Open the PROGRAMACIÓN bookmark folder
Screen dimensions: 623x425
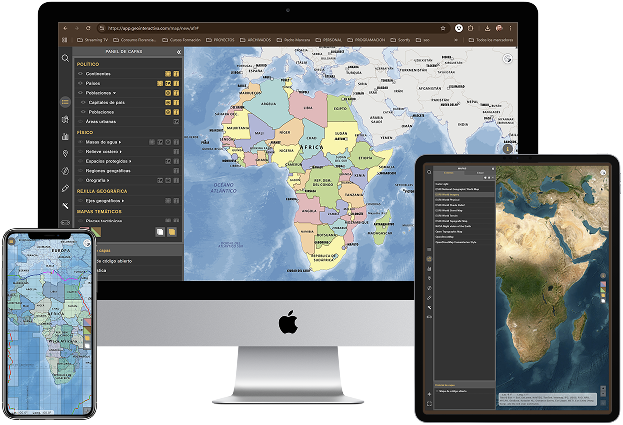[366, 40]
